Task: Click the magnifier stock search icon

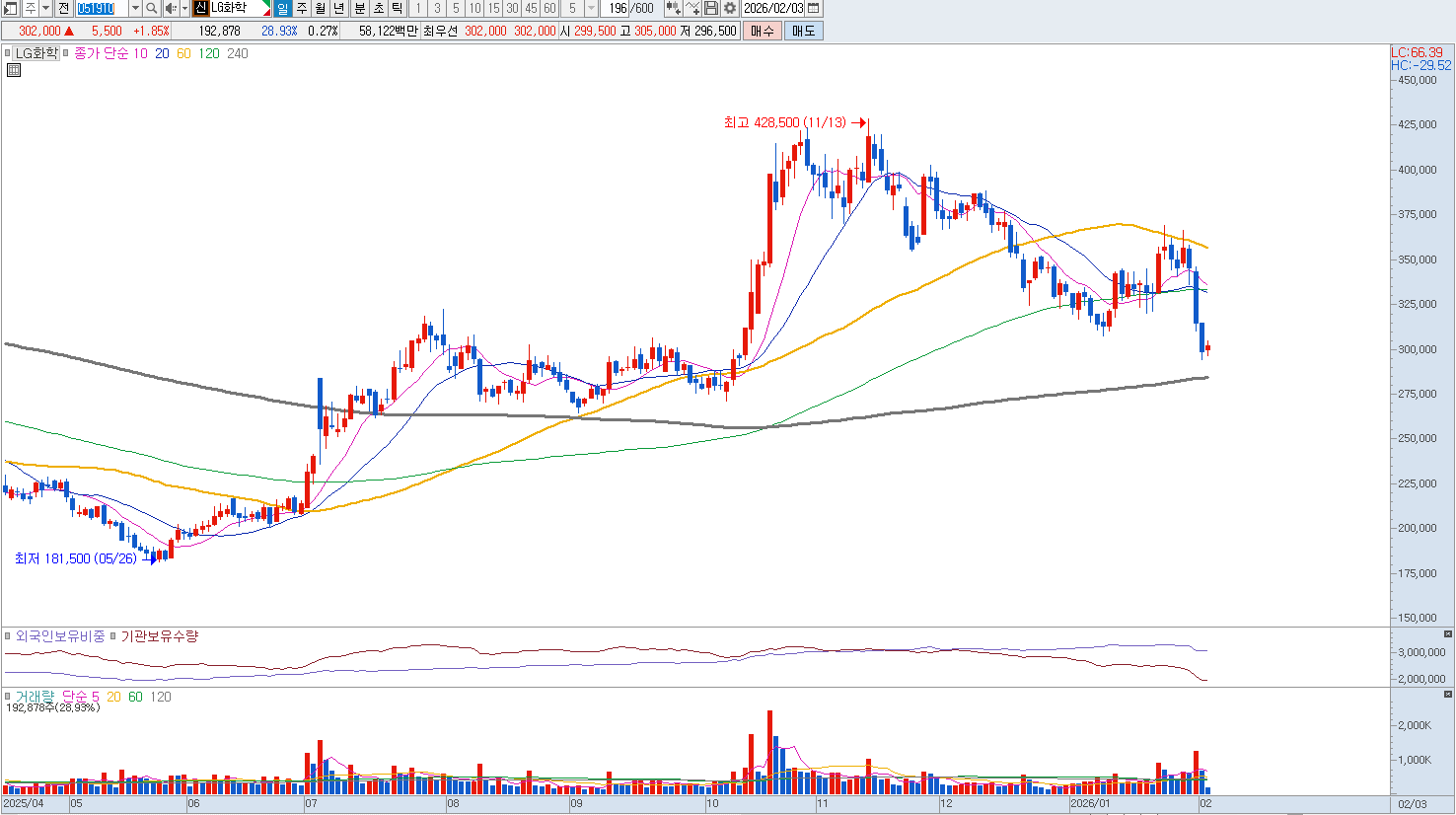Action: [x=151, y=8]
